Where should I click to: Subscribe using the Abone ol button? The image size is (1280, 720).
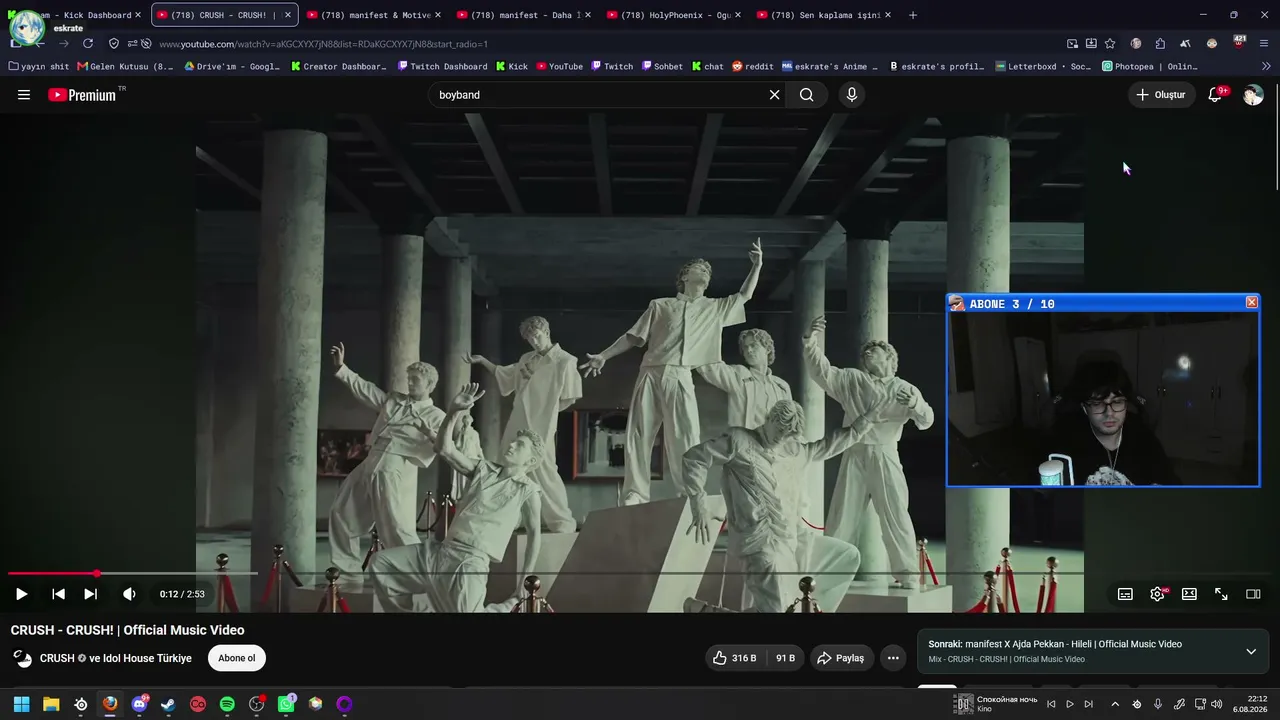(x=237, y=658)
